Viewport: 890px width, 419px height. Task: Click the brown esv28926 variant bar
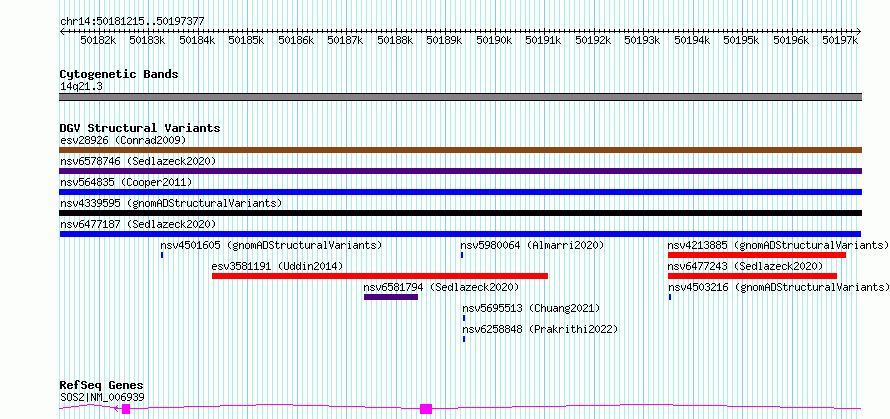tap(460, 150)
